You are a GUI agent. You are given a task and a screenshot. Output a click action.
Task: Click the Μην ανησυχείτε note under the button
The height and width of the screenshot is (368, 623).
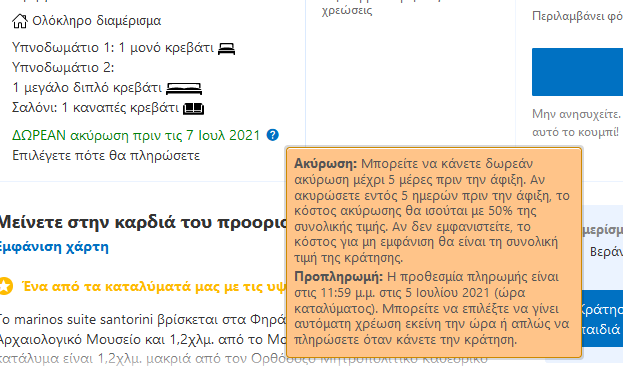577,123
